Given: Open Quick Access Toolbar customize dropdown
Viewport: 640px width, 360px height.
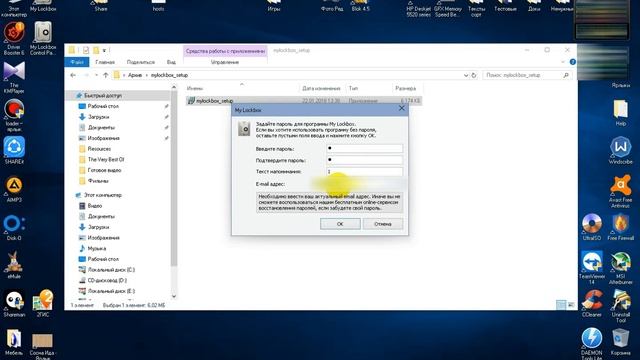Looking at the screenshot, I should (x=104, y=50).
